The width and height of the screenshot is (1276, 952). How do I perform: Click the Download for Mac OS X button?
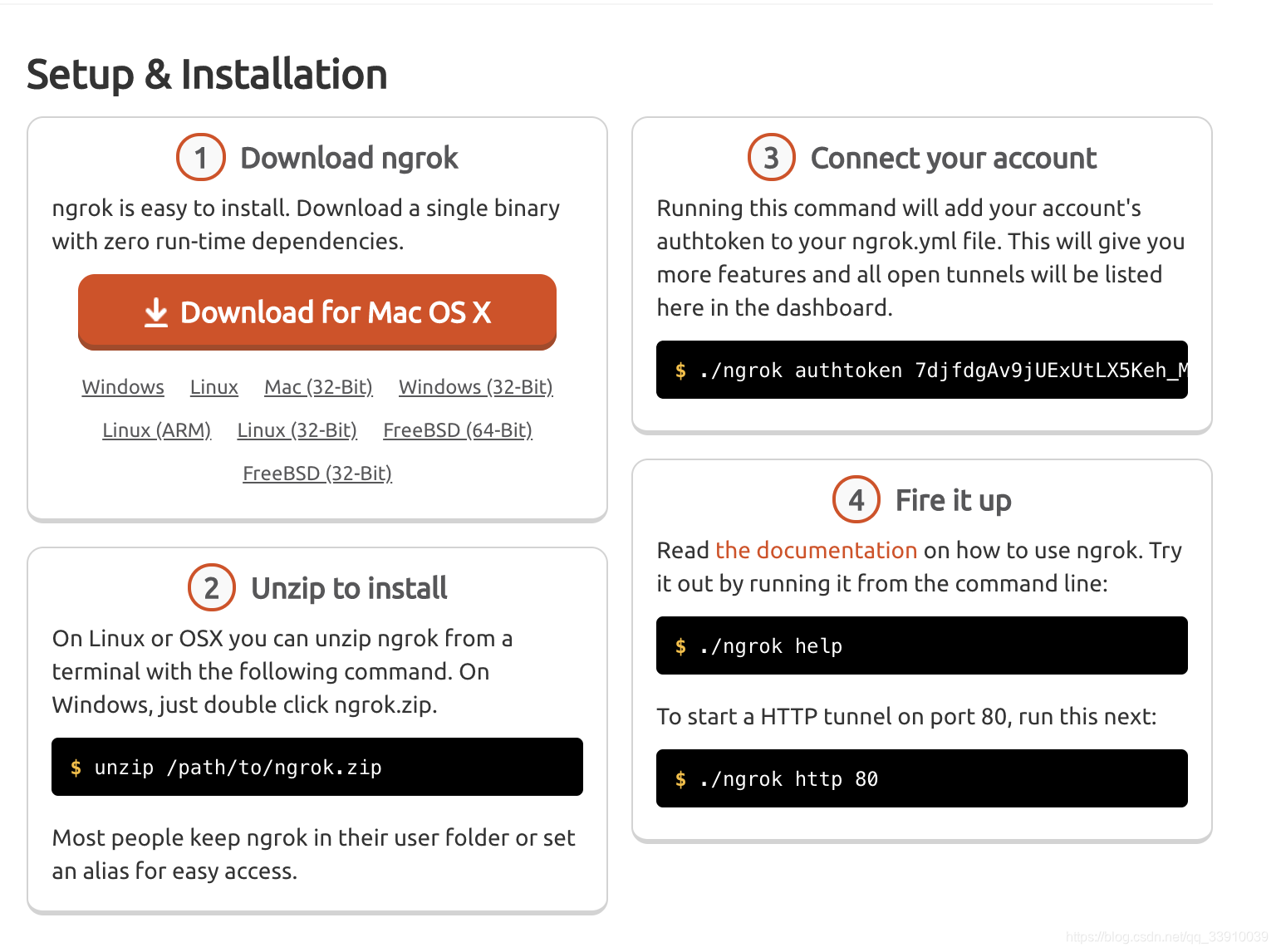pos(317,312)
